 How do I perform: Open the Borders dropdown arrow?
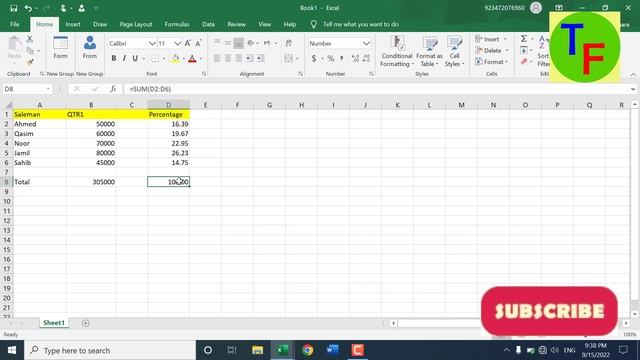click(x=164, y=59)
